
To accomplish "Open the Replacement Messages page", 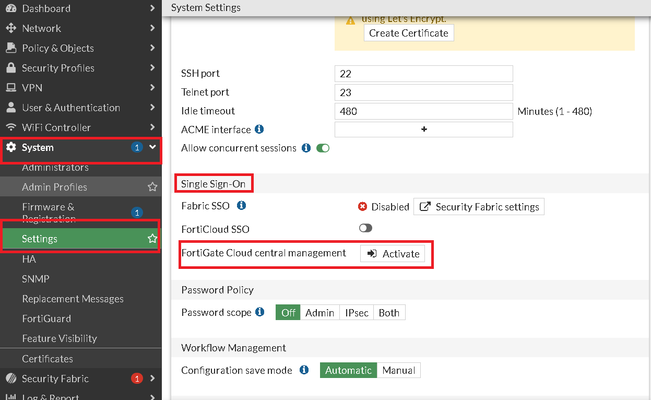I will 73,299.
